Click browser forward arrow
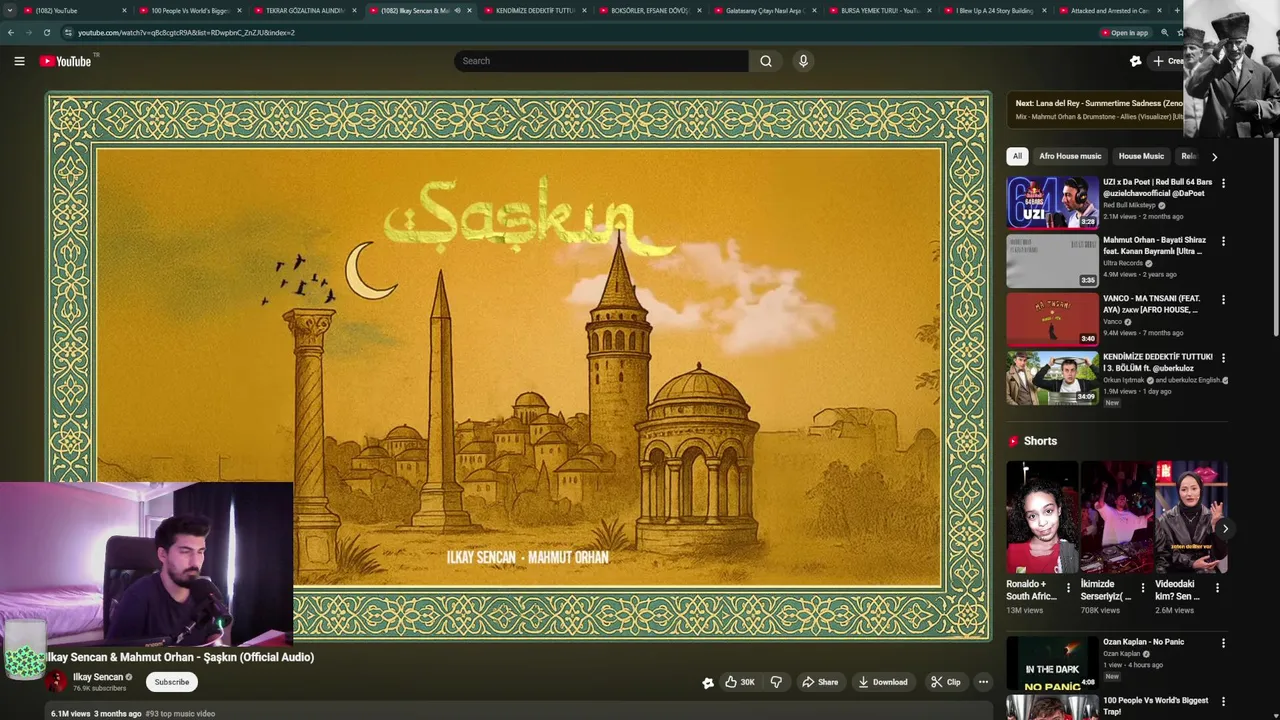The image size is (1280, 720). pos(29,33)
